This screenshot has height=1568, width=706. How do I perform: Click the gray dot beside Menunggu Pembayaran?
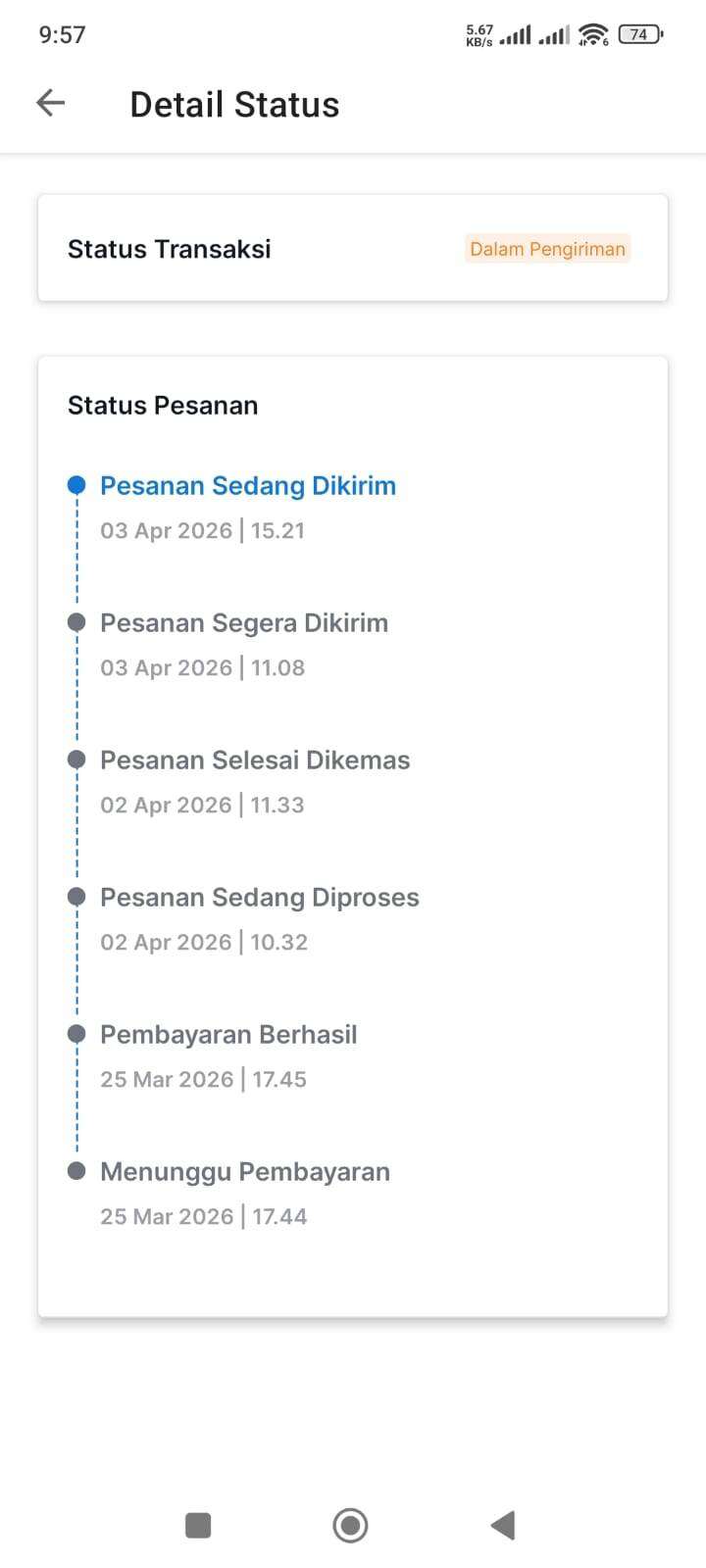click(x=76, y=1171)
